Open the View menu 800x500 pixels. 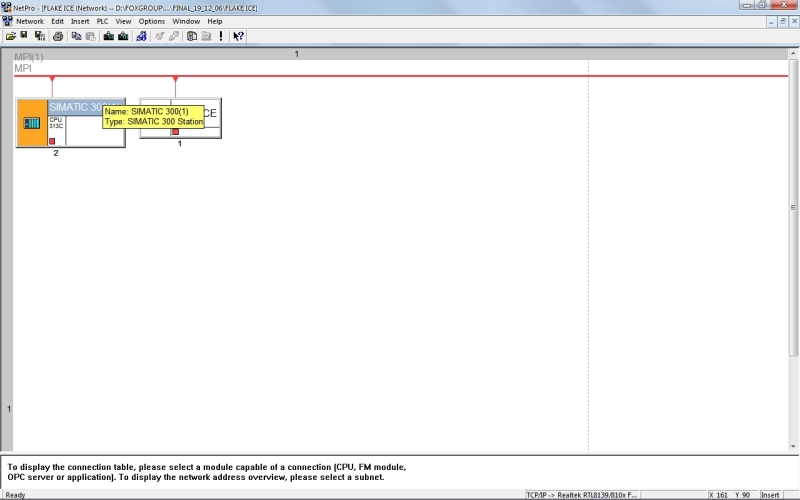[x=123, y=21]
